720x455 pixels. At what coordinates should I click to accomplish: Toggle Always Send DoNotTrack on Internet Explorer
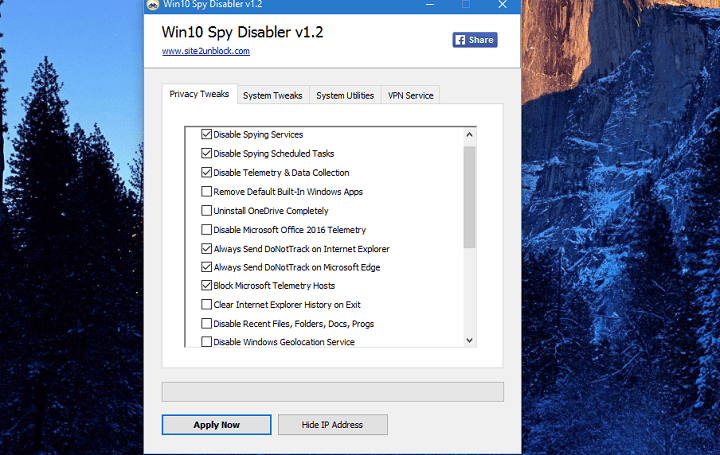pos(207,249)
